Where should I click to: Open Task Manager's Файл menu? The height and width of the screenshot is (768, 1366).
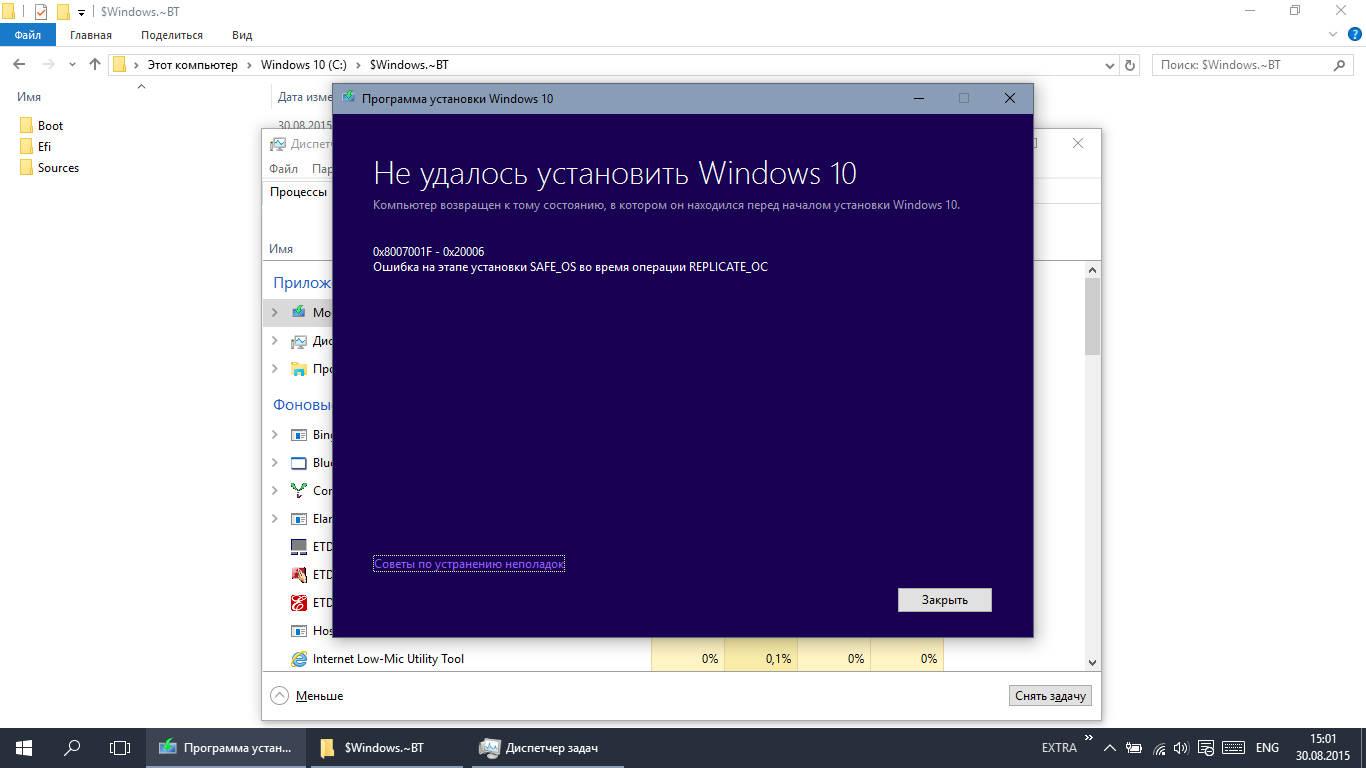click(283, 169)
